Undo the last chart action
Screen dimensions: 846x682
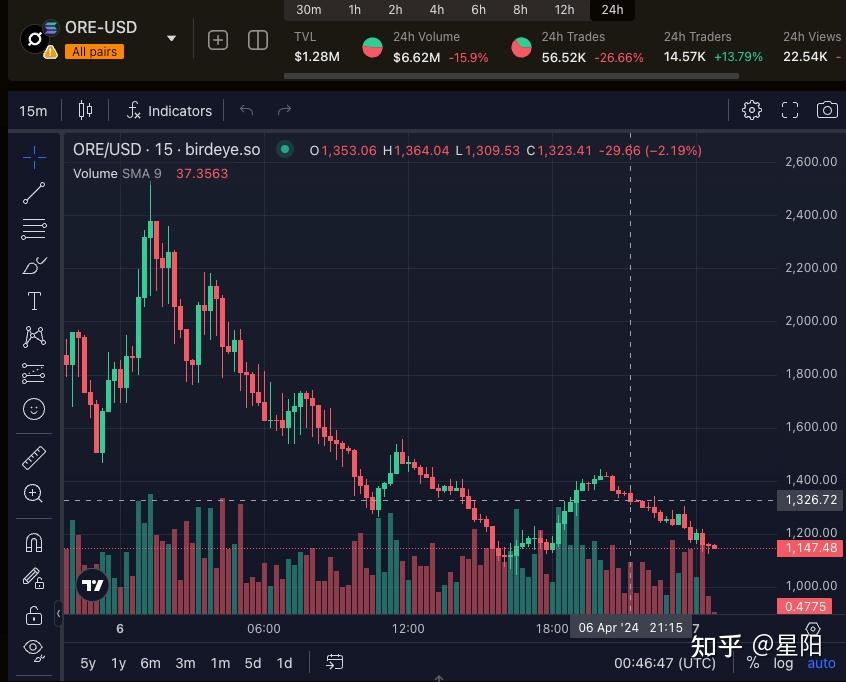tap(247, 111)
